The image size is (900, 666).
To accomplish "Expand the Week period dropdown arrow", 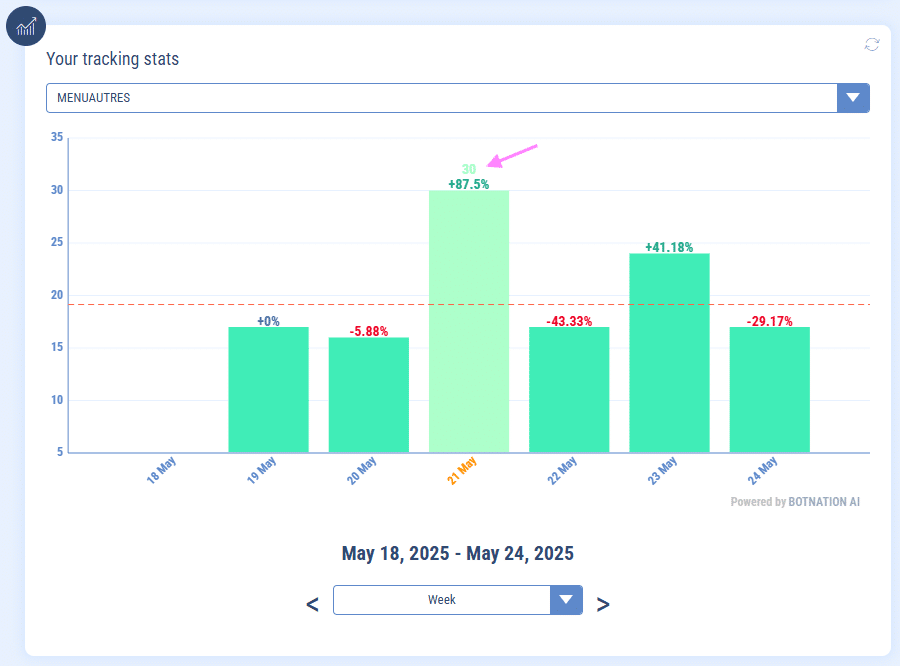I will coord(566,600).
